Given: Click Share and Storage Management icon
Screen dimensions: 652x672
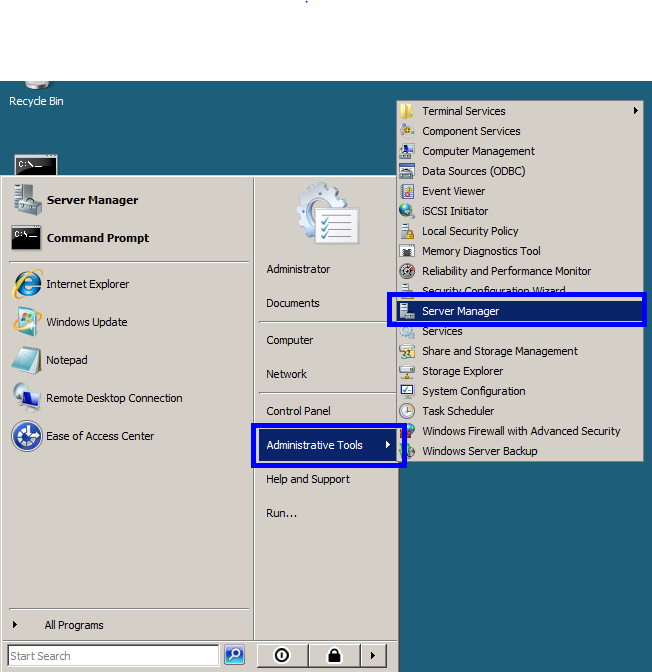Looking at the screenshot, I should [407, 351].
